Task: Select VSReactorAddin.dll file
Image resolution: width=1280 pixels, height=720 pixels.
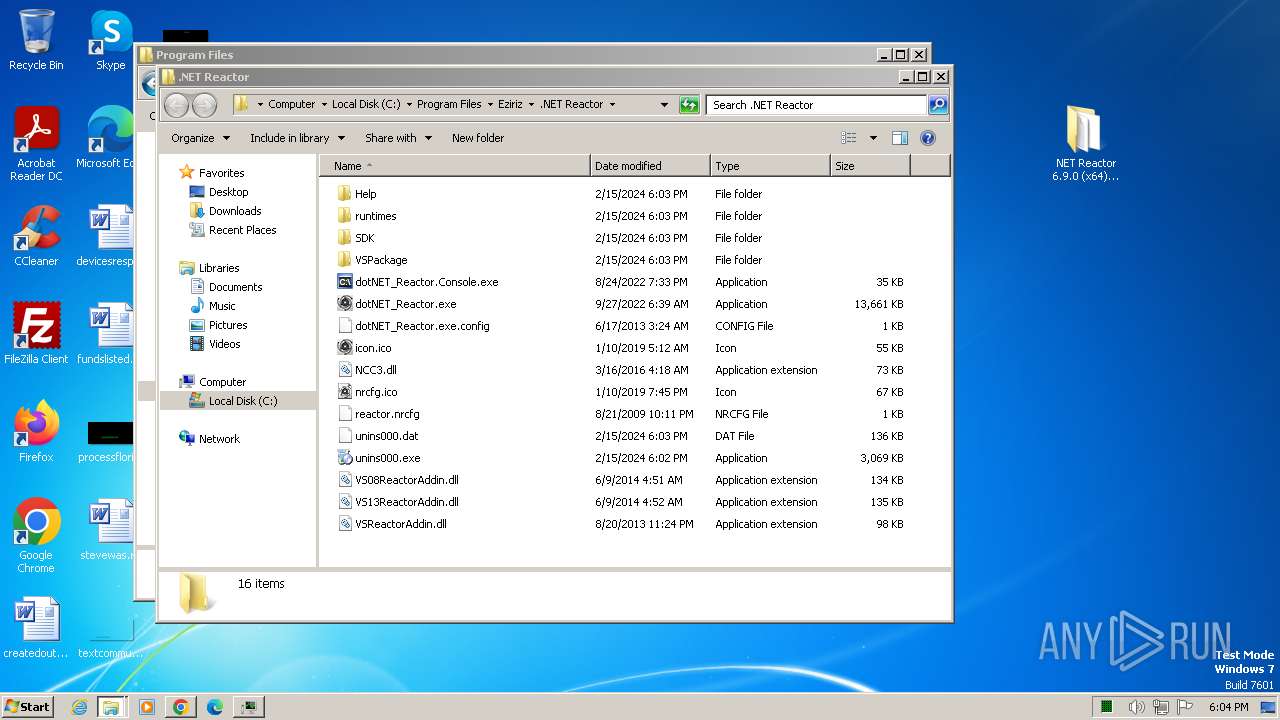Action: [x=401, y=524]
